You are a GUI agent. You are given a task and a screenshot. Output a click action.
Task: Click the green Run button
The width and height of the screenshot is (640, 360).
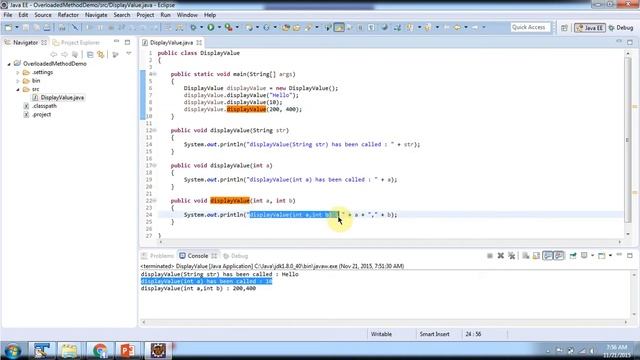coord(211,27)
